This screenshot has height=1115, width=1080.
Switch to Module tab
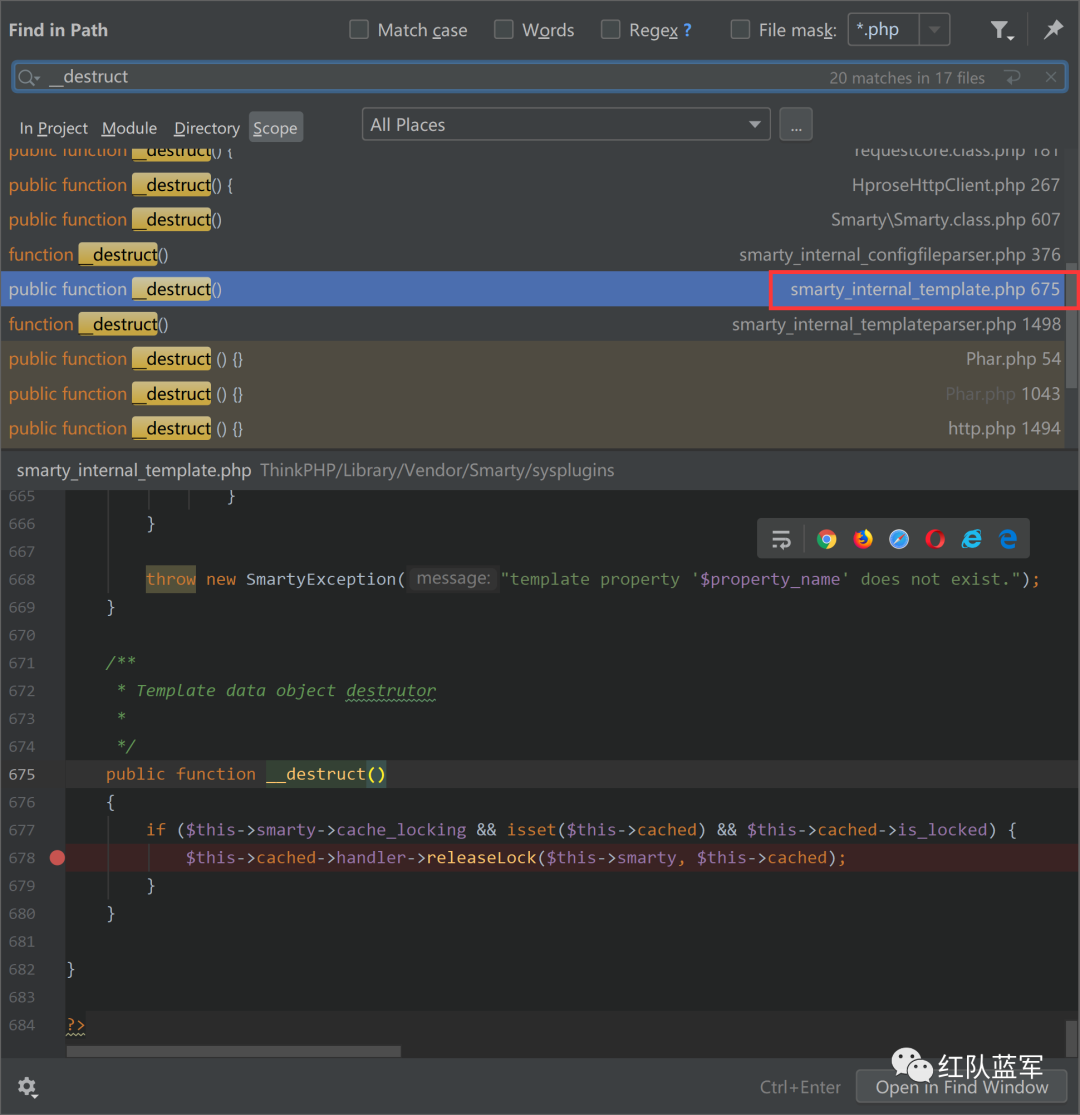pos(129,128)
